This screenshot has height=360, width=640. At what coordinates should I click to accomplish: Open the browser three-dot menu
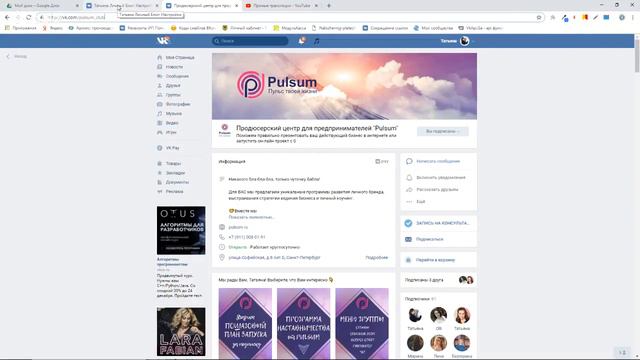pos(633,18)
